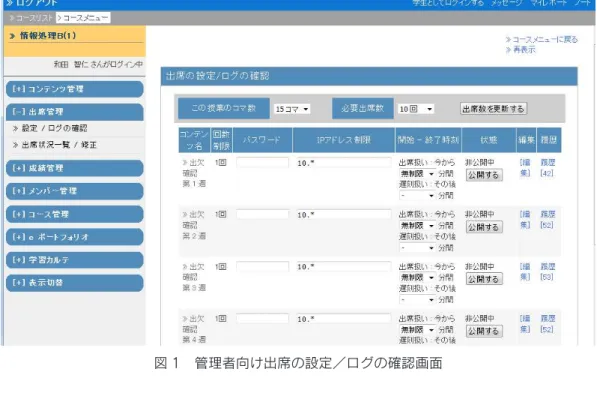Click password field for 第3週 row
This screenshot has height=393, width=597.
[262, 267]
